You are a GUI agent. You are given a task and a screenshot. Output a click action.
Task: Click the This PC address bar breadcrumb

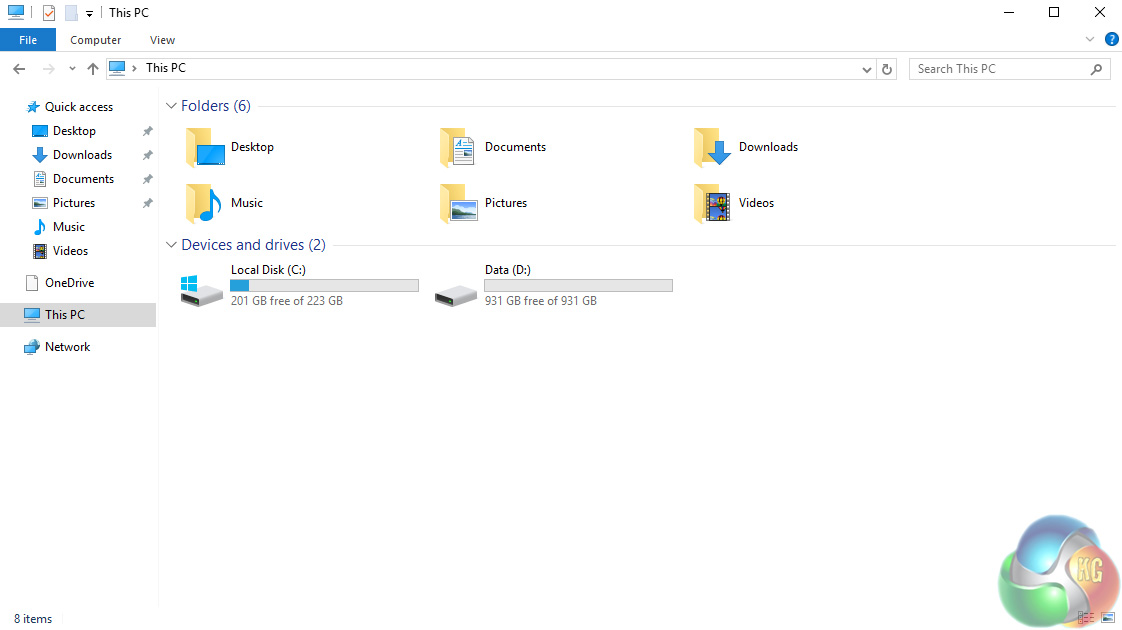[165, 68]
